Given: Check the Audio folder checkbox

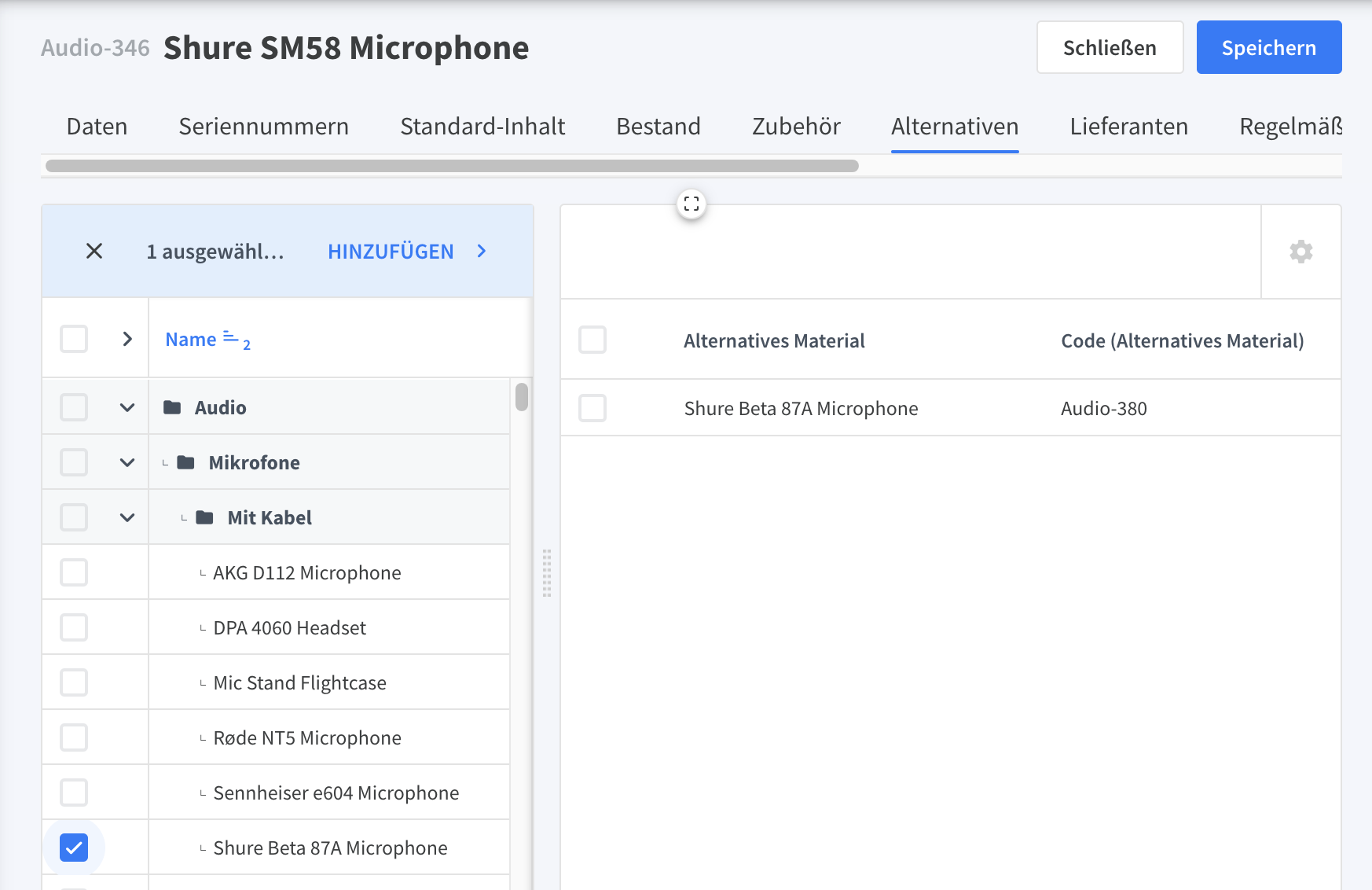Looking at the screenshot, I should pos(74,407).
